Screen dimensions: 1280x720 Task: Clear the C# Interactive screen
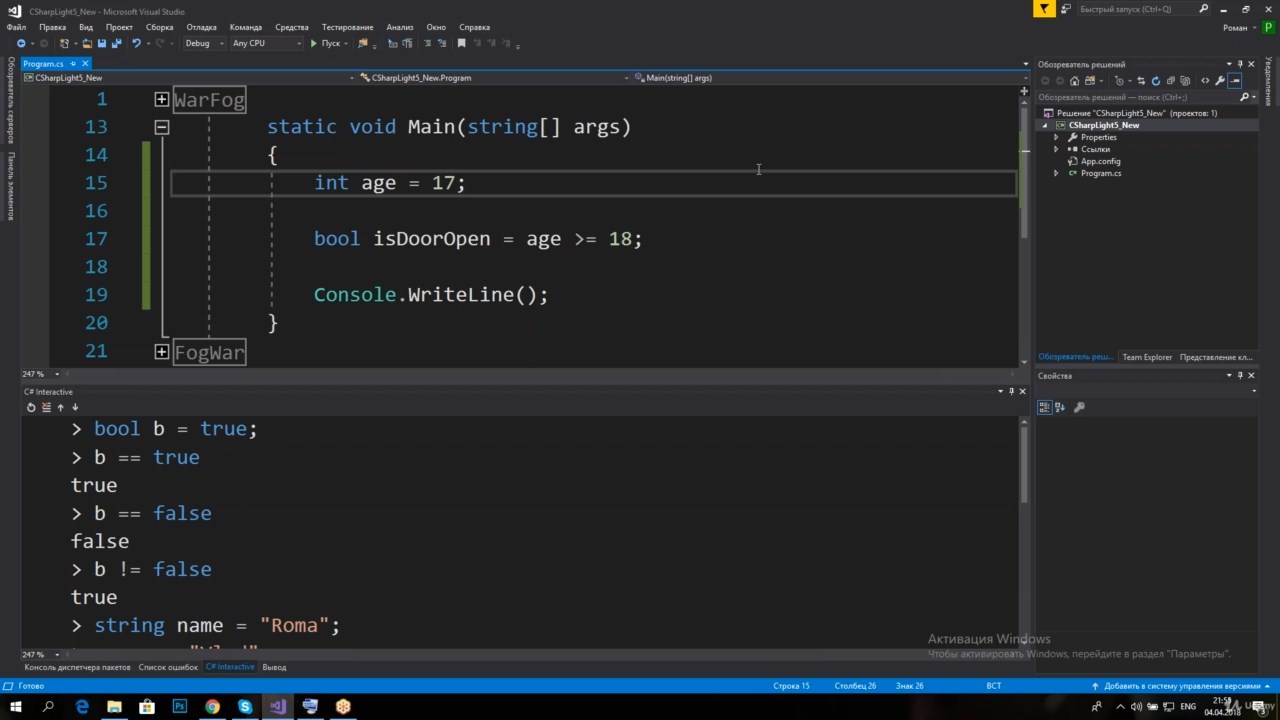coord(46,407)
